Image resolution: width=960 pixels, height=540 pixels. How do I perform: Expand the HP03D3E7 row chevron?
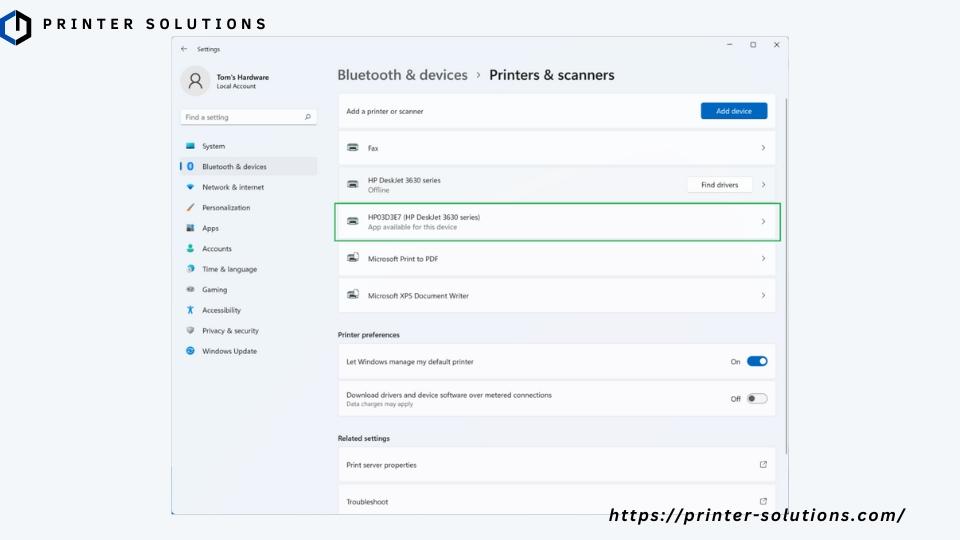(x=763, y=221)
